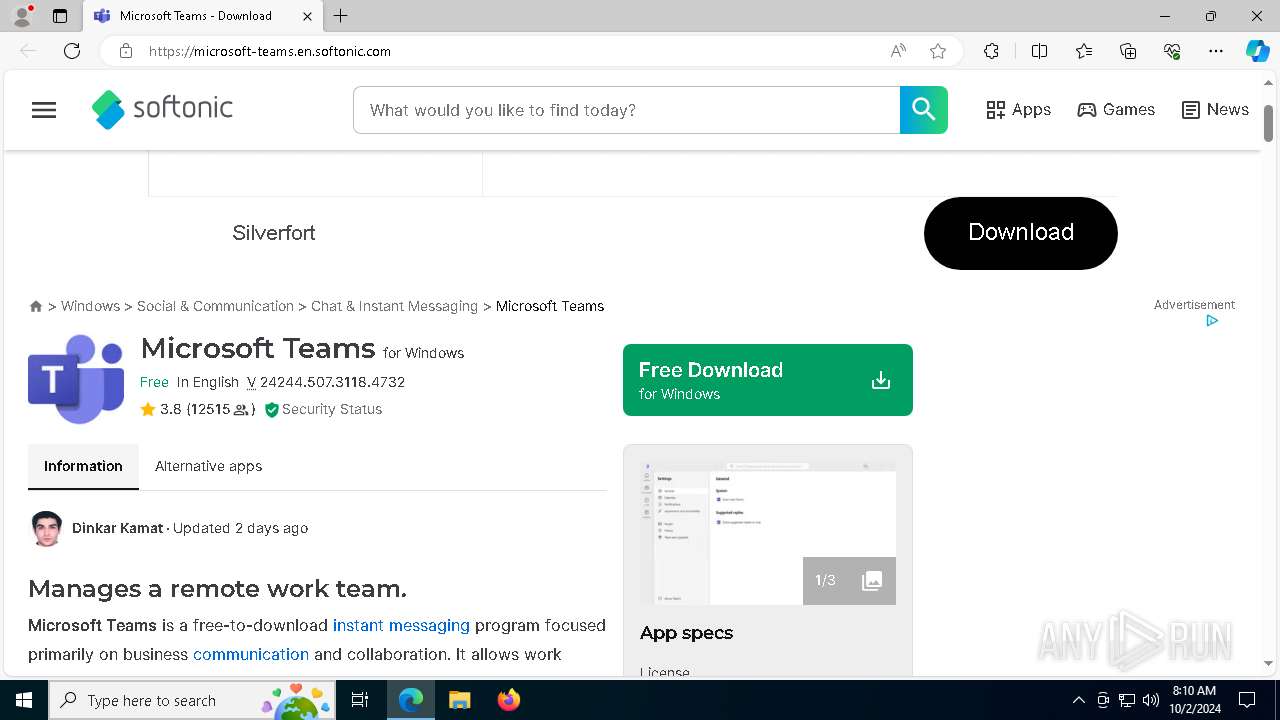Open the Apps section
1280x720 pixels.
pos(1018,110)
